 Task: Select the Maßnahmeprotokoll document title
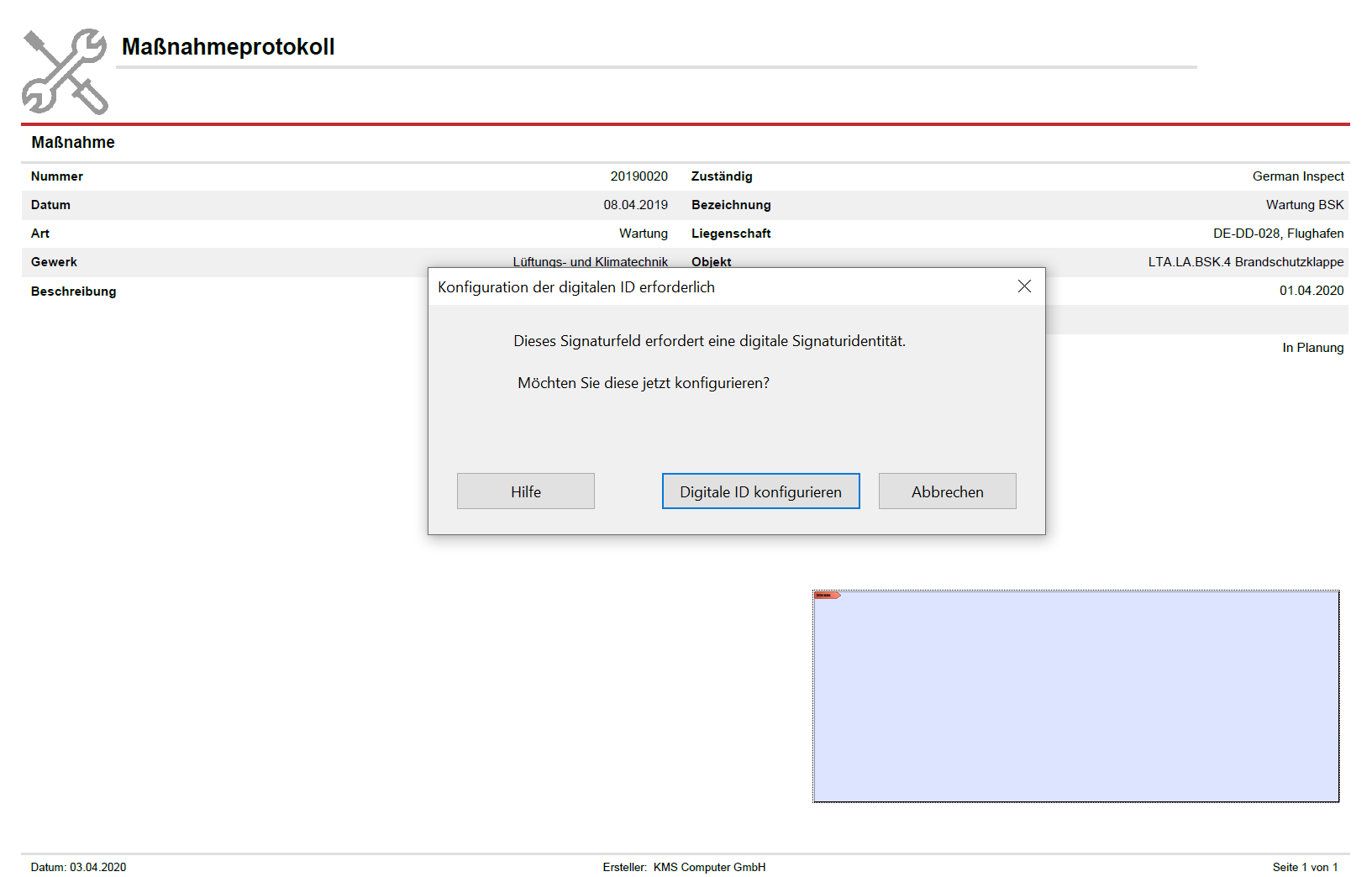[x=228, y=47]
